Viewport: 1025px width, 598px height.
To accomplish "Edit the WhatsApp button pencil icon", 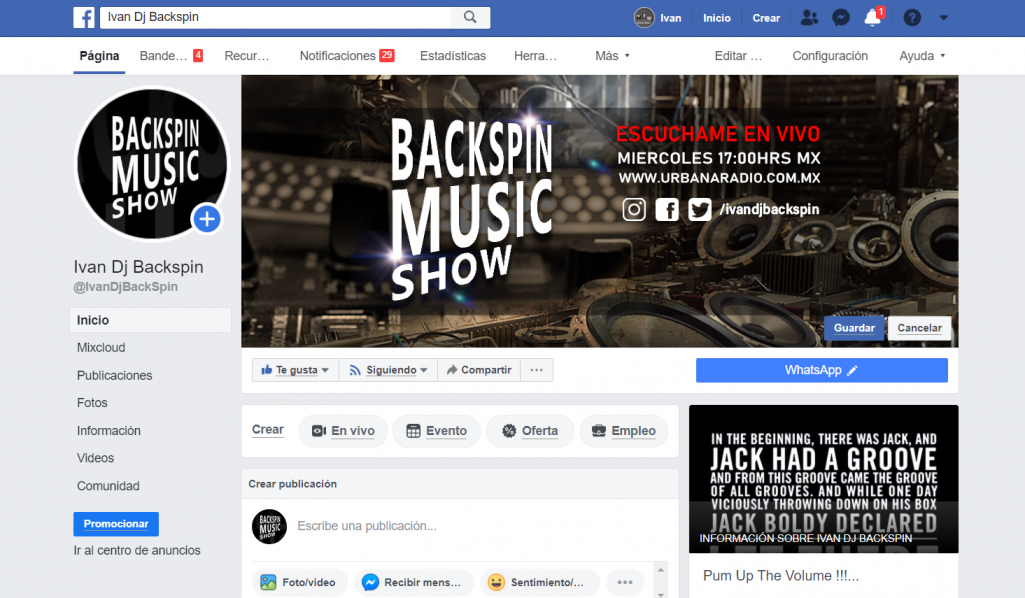I will click(852, 371).
